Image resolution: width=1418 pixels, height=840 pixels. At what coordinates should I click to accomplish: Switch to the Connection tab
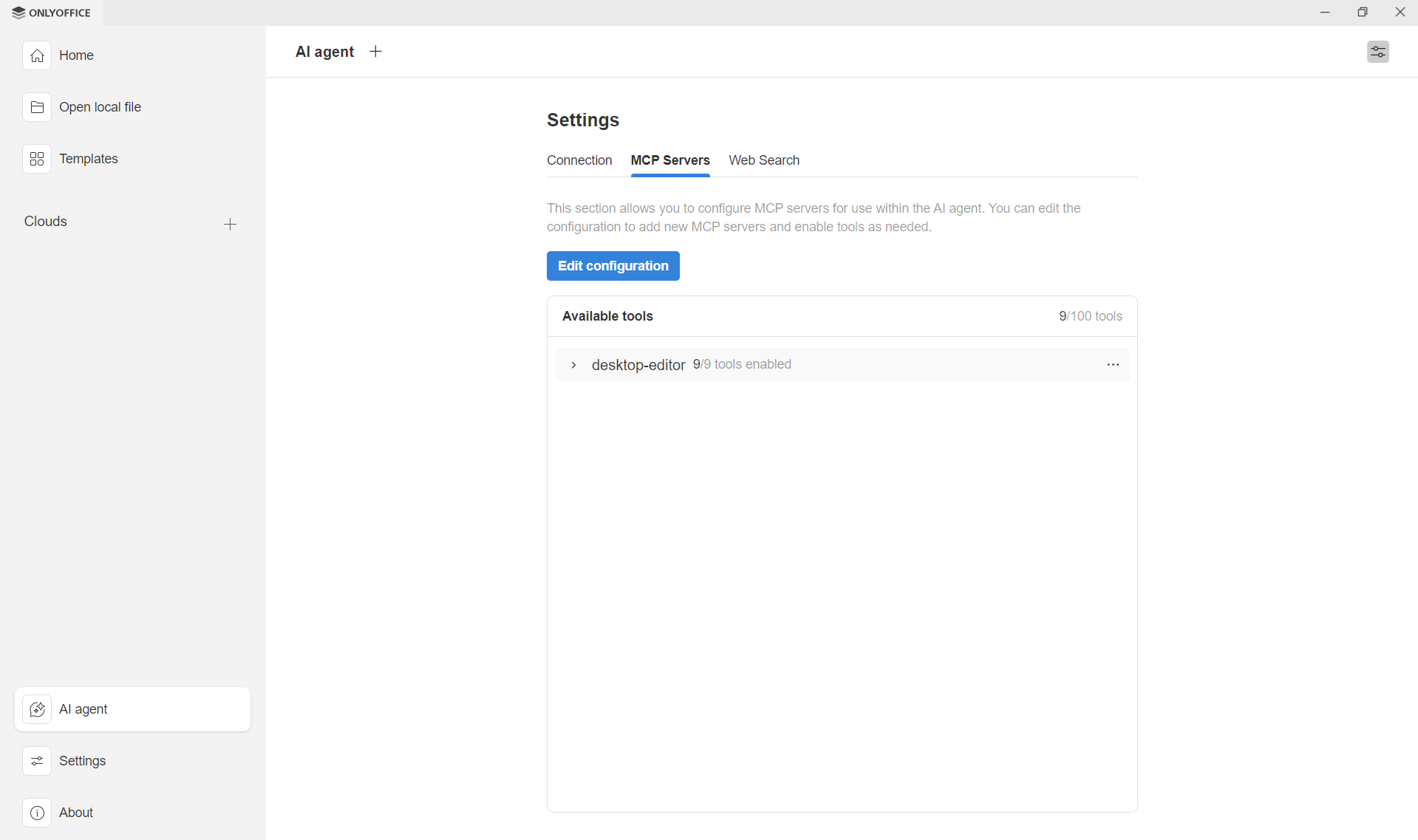click(579, 160)
